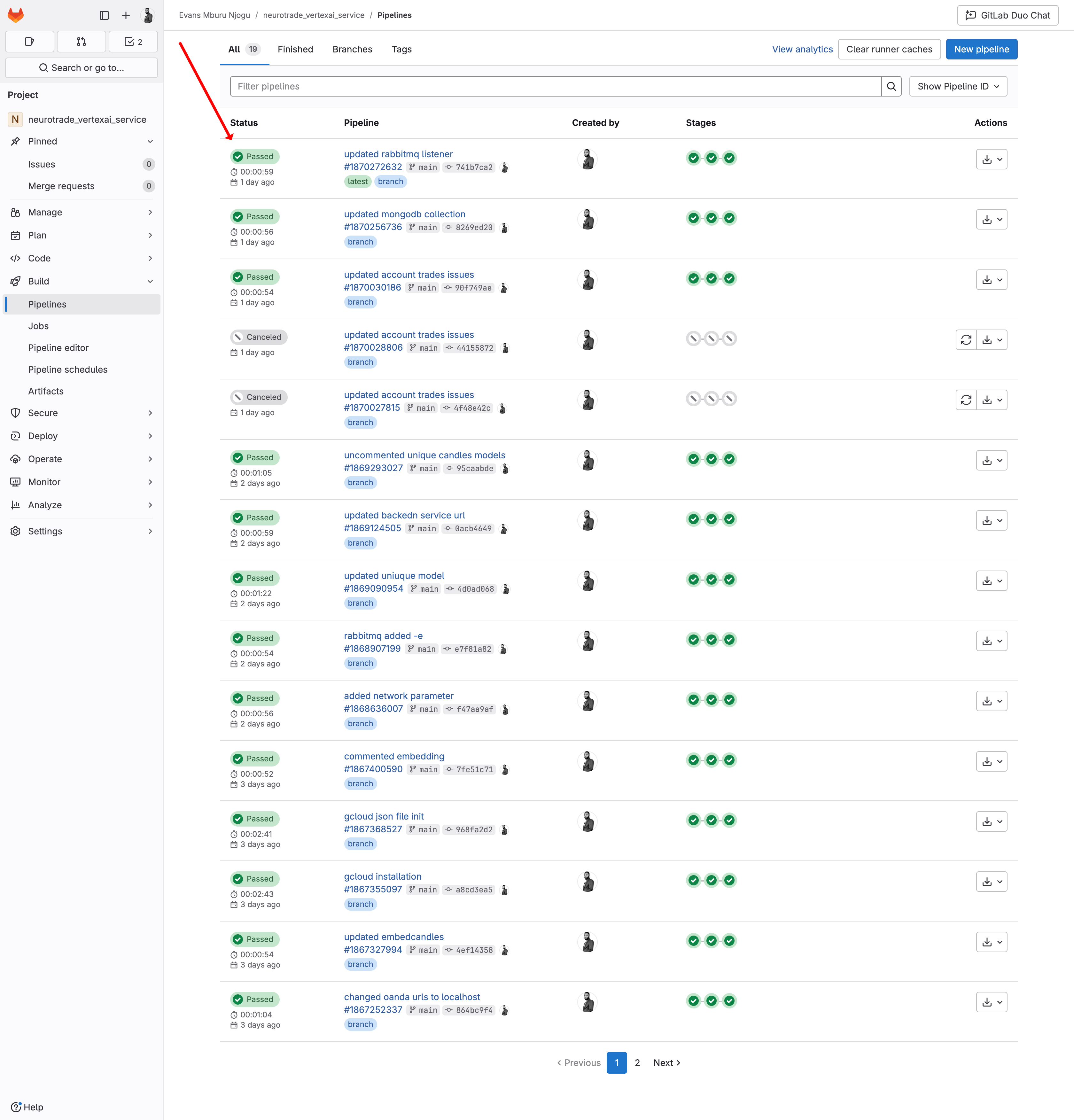Open user avatar menu in top sidebar
Image resolution: width=1074 pixels, height=1120 pixels.
coord(147,15)
